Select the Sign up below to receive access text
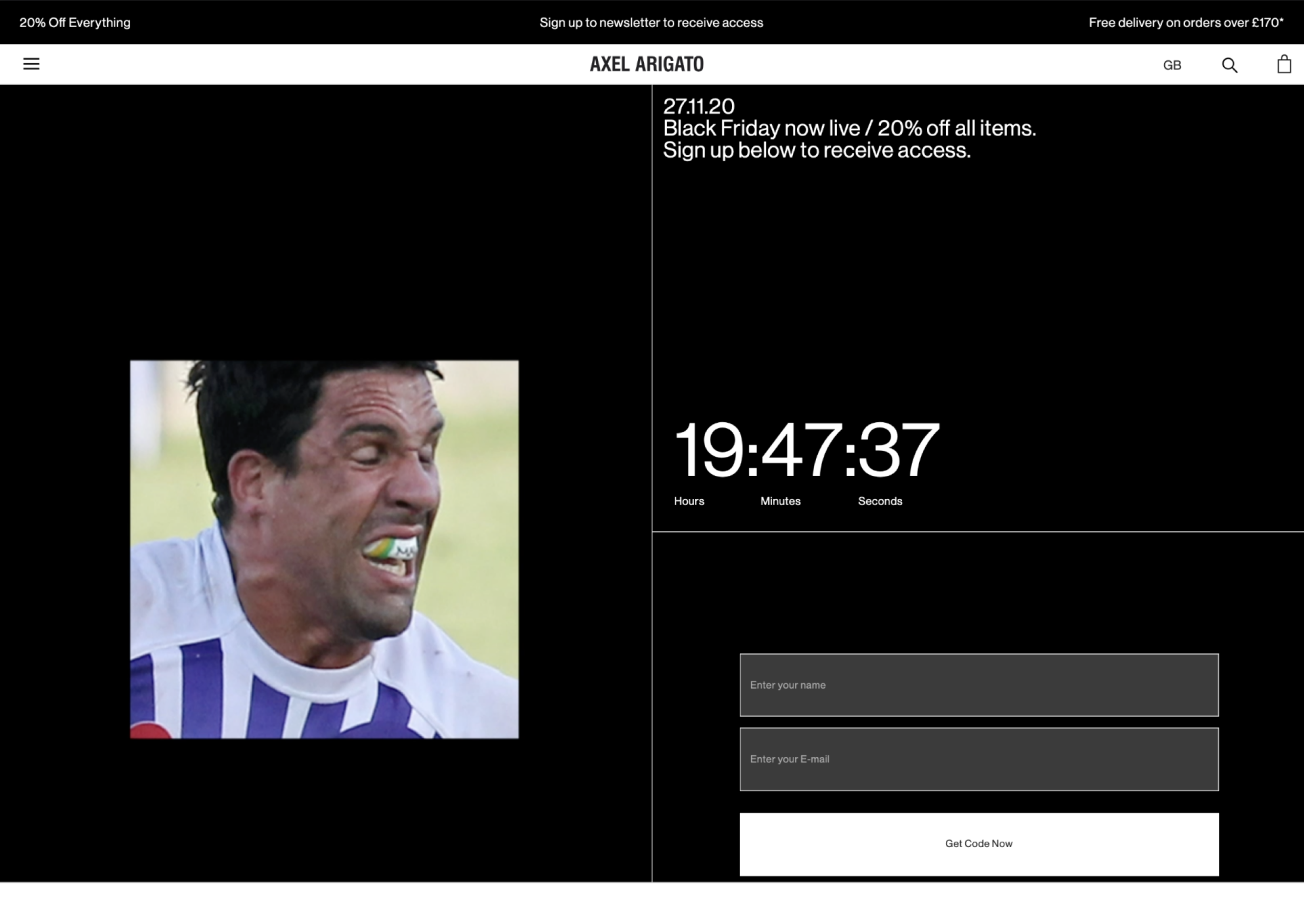The image size is (1304, 900). (817, 150)
